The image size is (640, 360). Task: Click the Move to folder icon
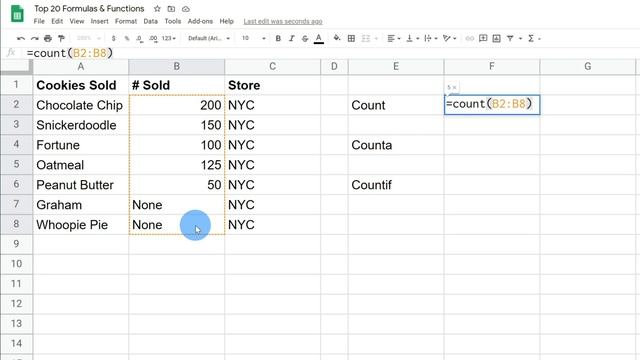pyautogui.click(x=171, y=9)
